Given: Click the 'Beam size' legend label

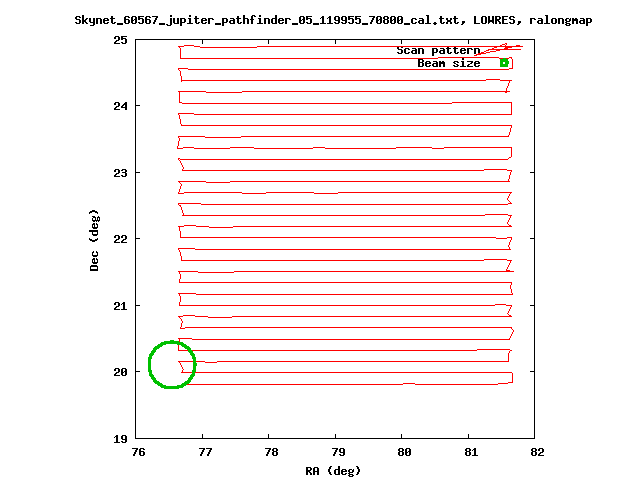Looking at the screenshot, I should click(449, 64).
